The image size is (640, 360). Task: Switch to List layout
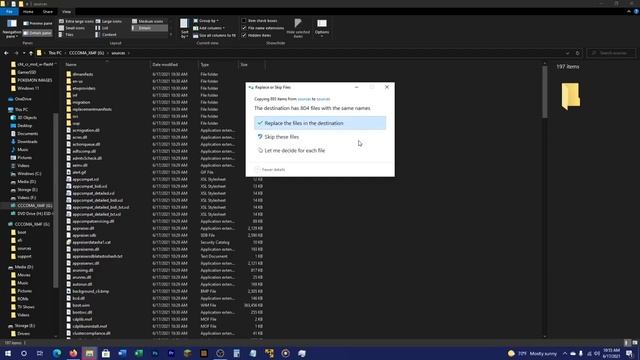coord(102,28)
